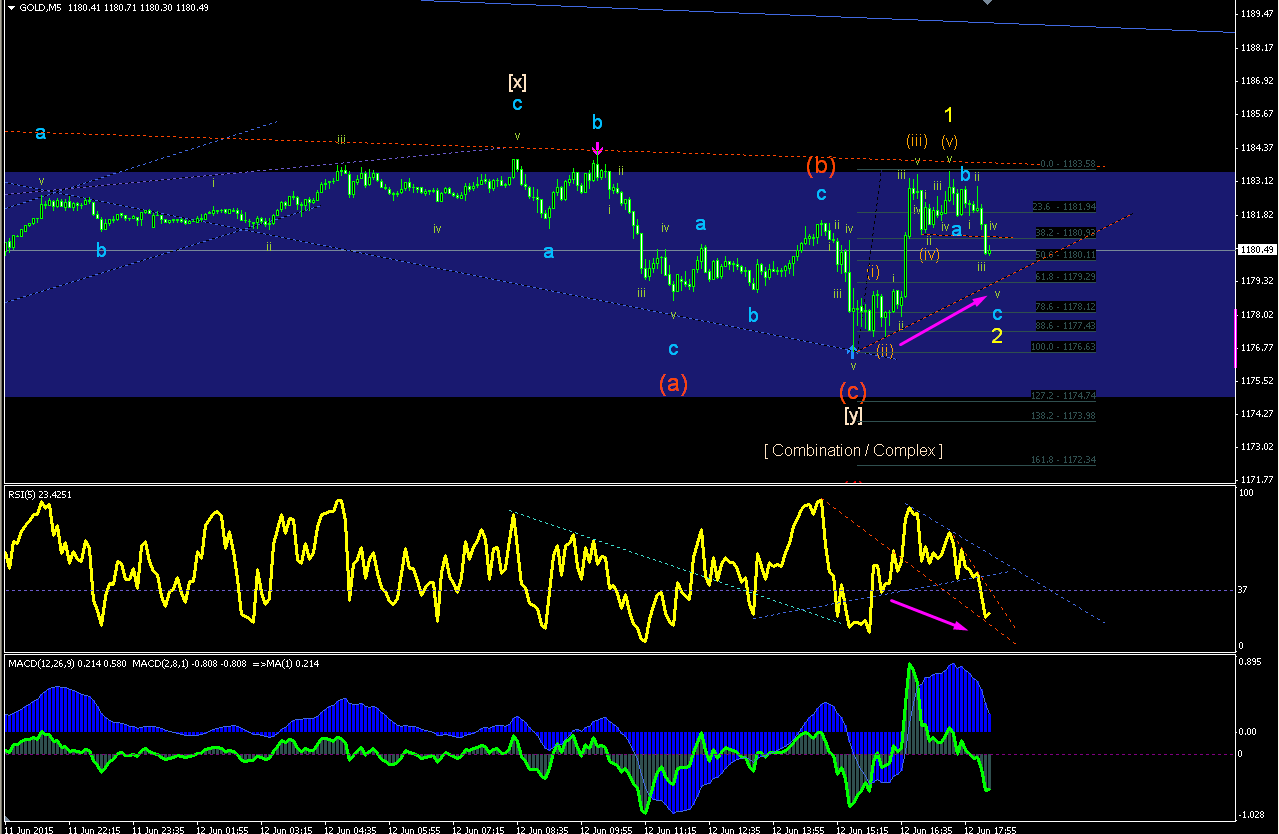Click the gray chart shift marker on the top edge
Viewport: 1279px width, 834px height.
point(988,3)
